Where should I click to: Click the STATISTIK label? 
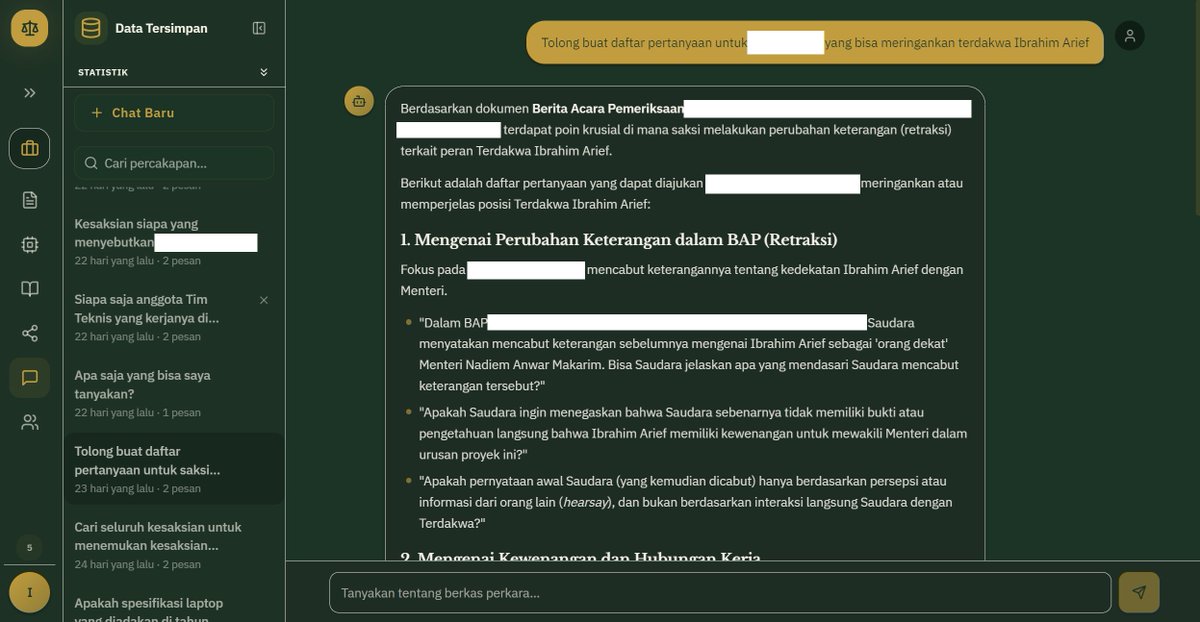[103, 72]
